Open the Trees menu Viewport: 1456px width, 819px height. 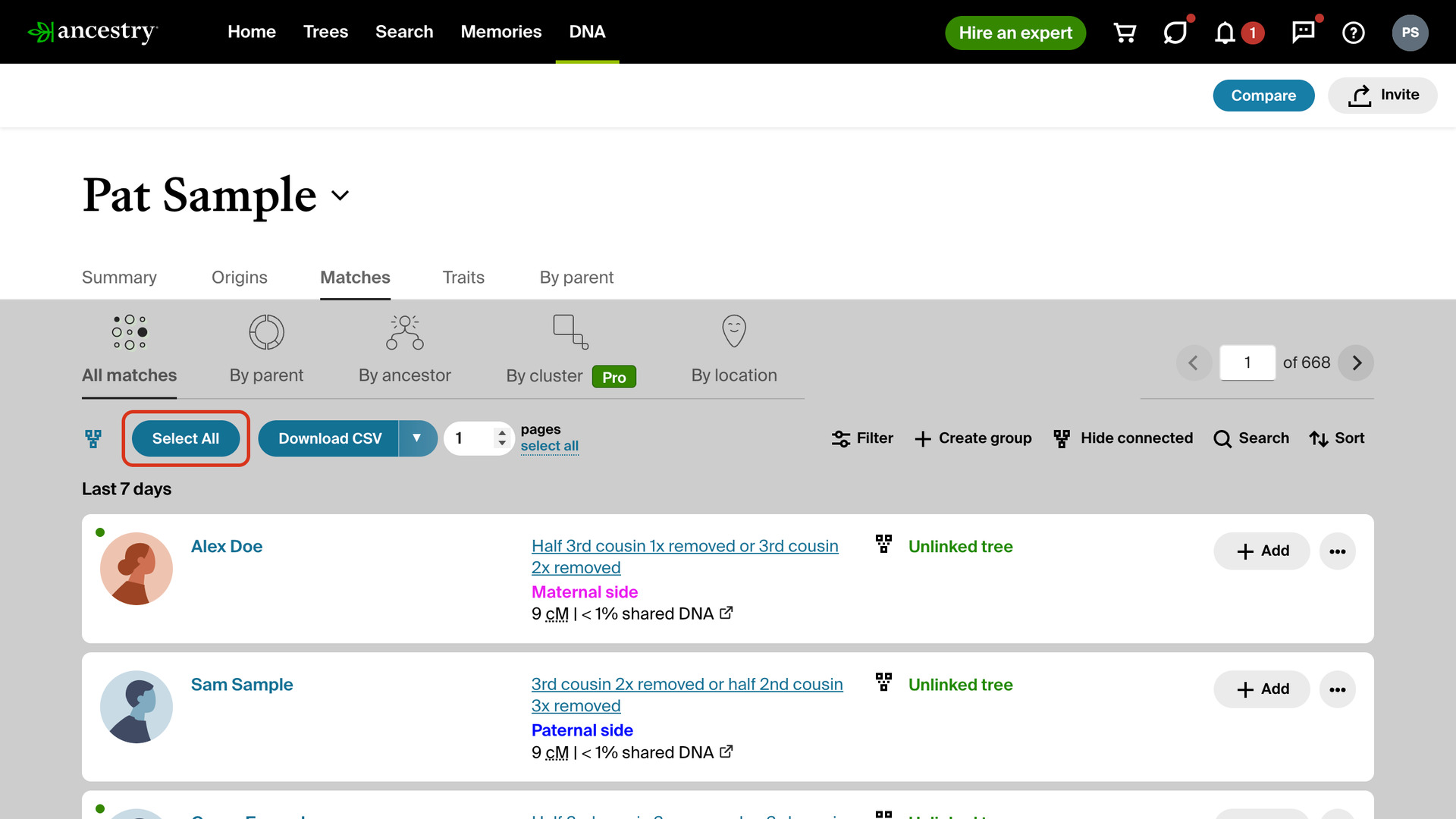tap(325, 32)
